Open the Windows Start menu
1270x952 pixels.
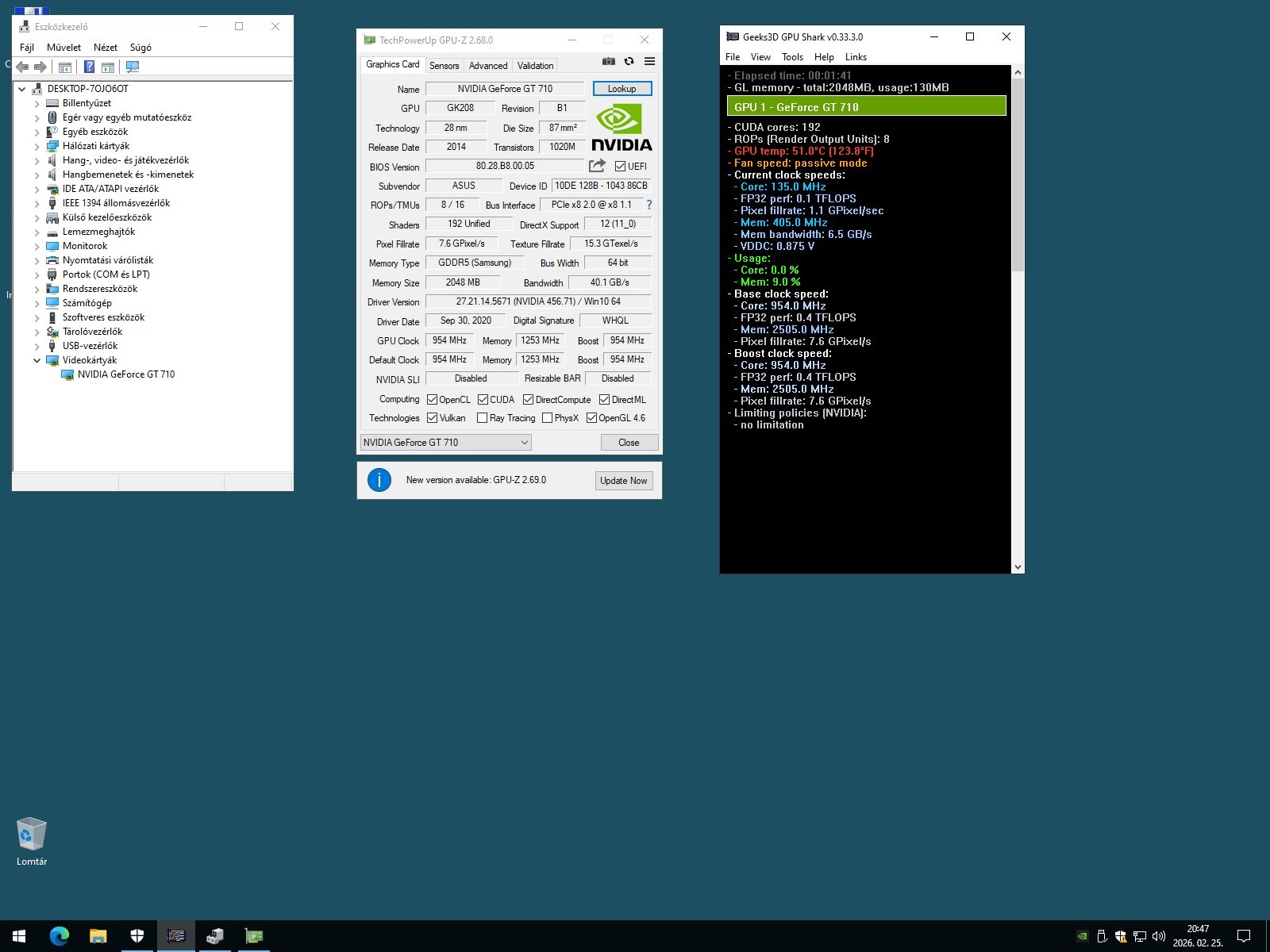pyautogui.click(x=19, y=936)
